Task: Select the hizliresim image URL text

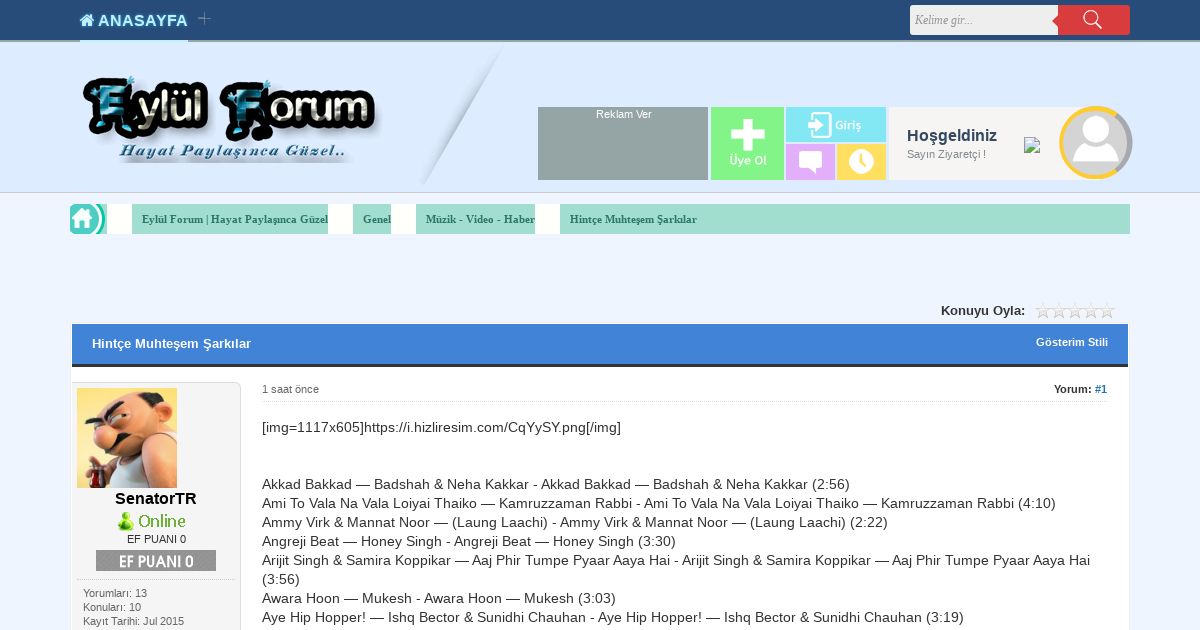Action: click(441, 427)
